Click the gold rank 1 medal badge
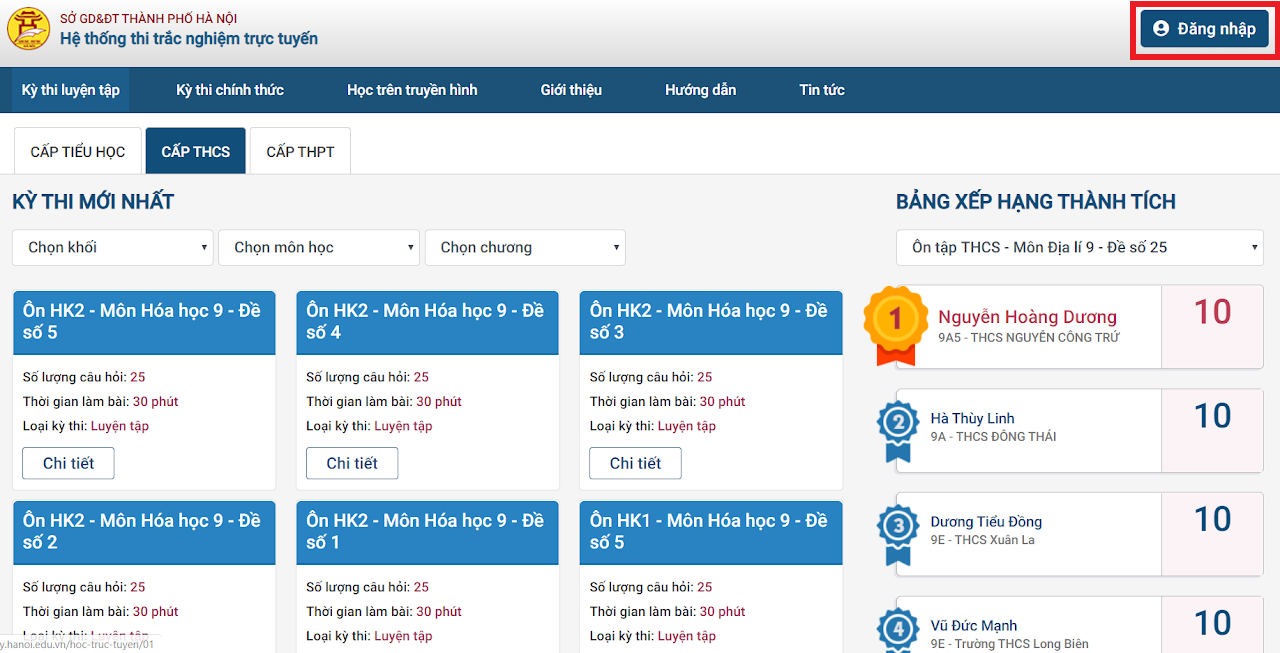The width and height of the screenshot is (1280, 653). pyautogui.click(x=895, y=324)
